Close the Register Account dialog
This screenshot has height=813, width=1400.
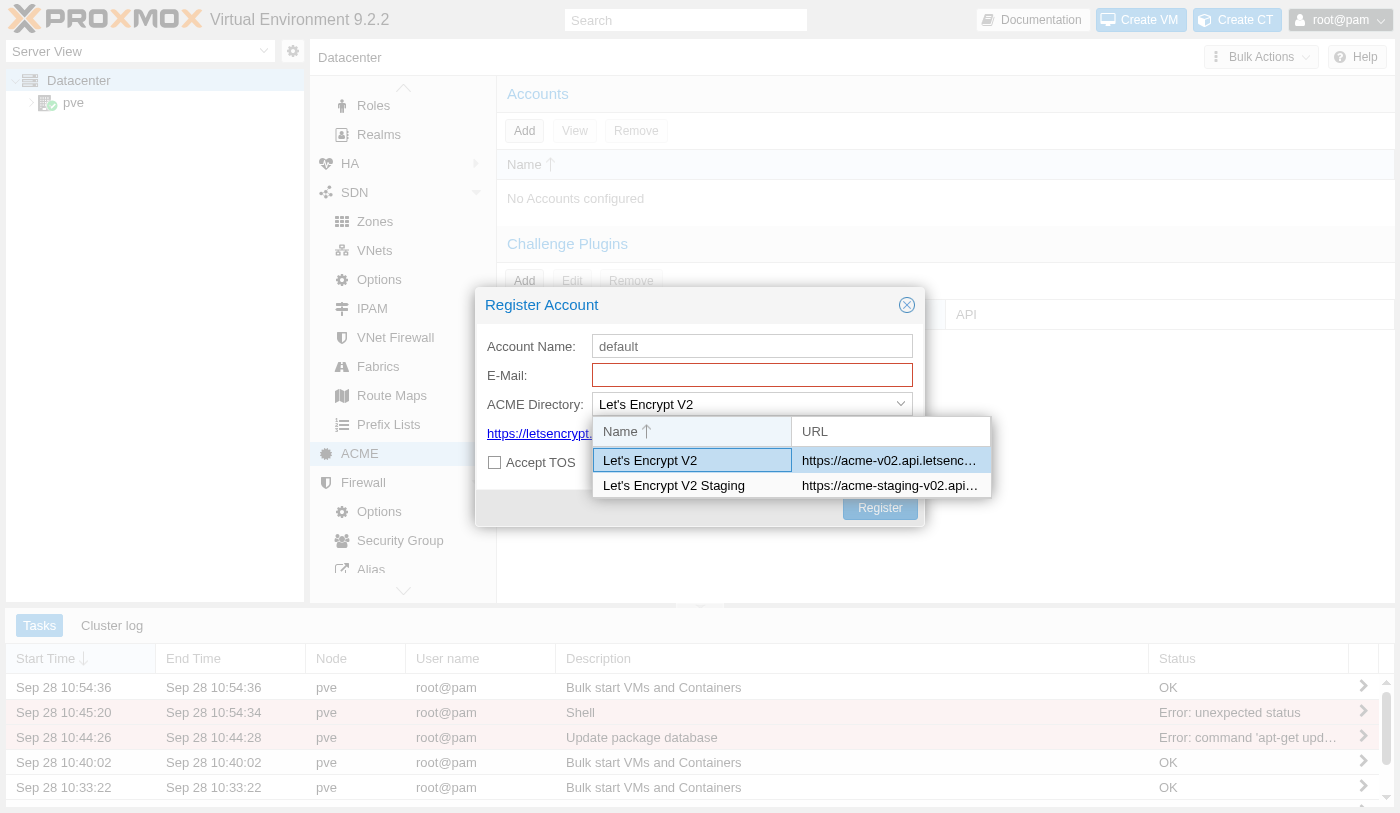pos(907,305)
